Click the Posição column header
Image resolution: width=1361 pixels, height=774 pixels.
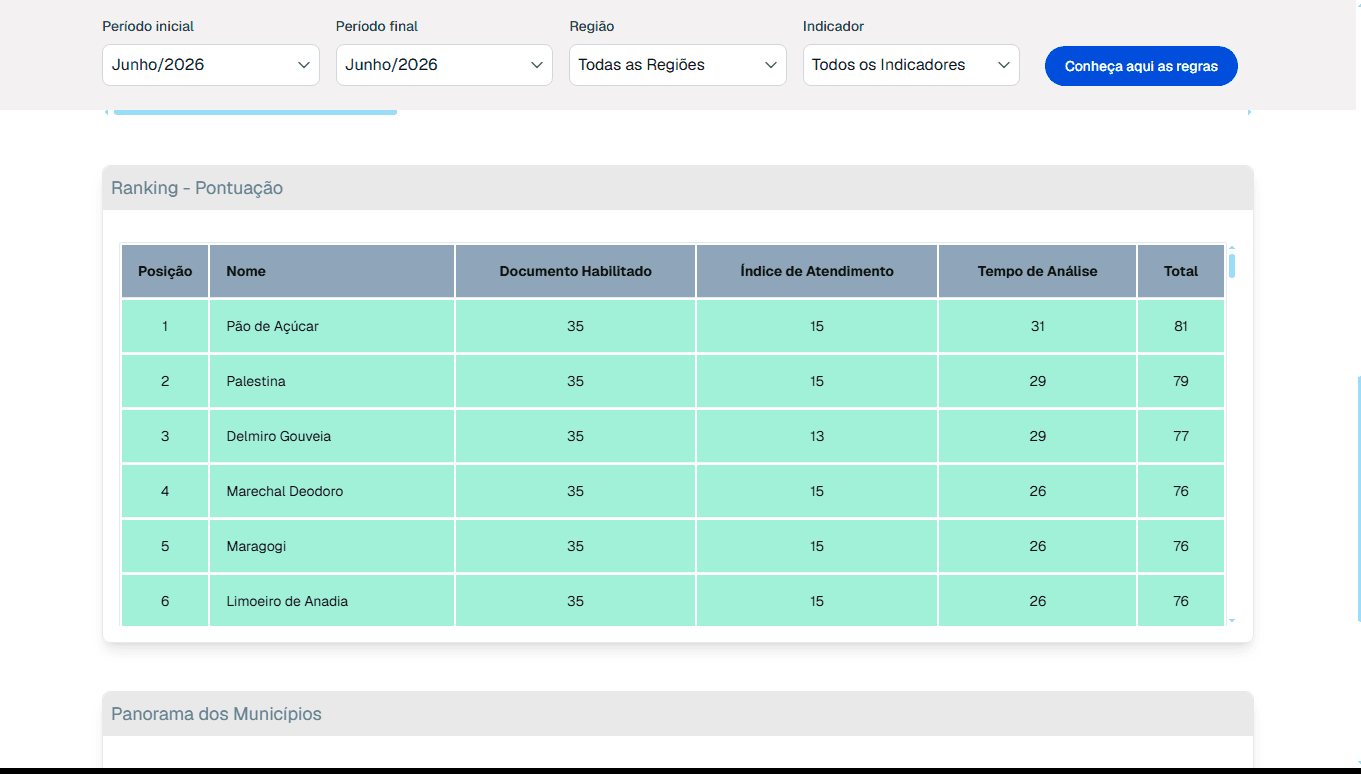pyautogui.click(x=165, y=271)
